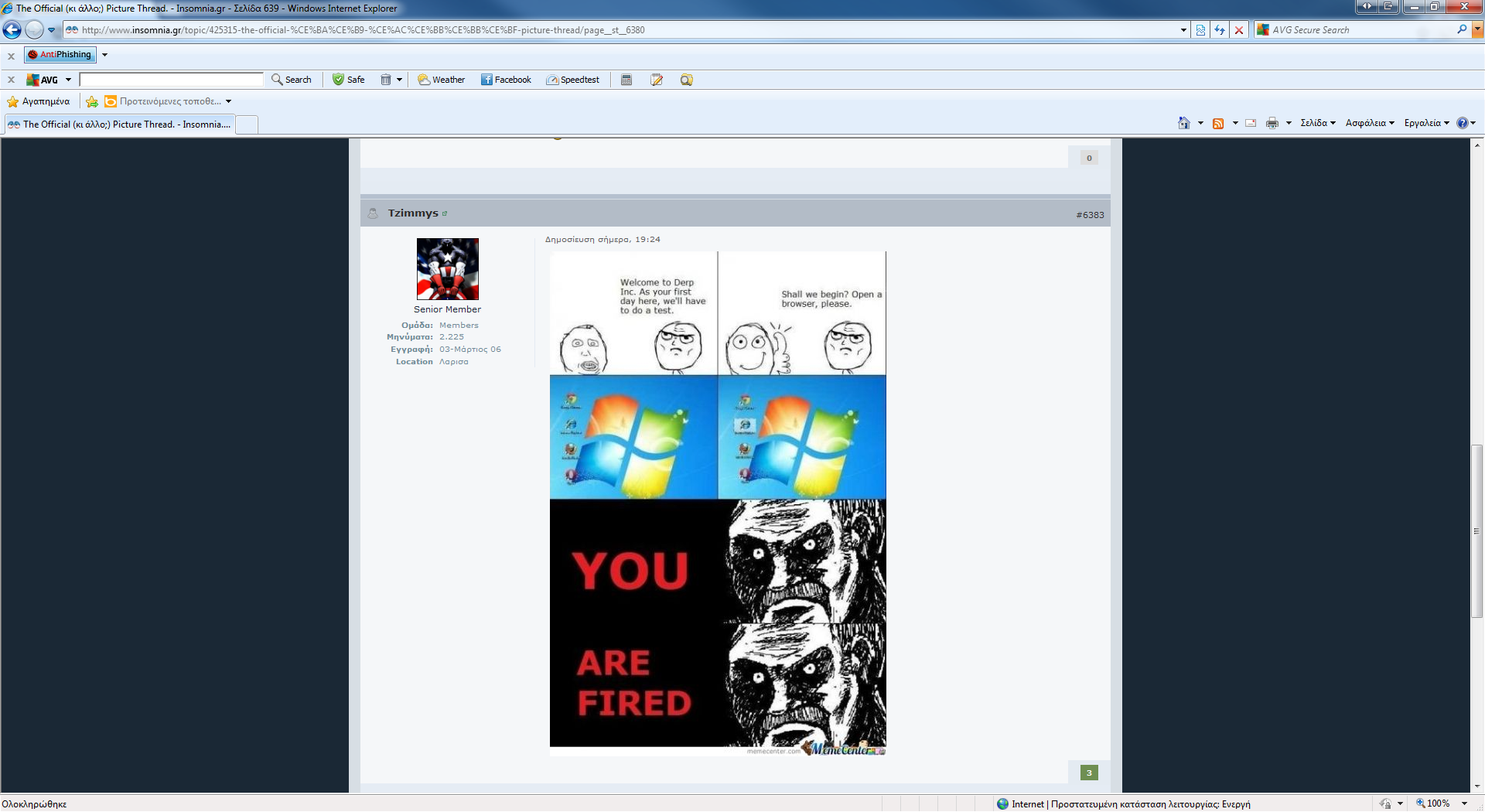Select the Picture Thread Insomnia tab

pyautogui.click(x=119, y=125)
